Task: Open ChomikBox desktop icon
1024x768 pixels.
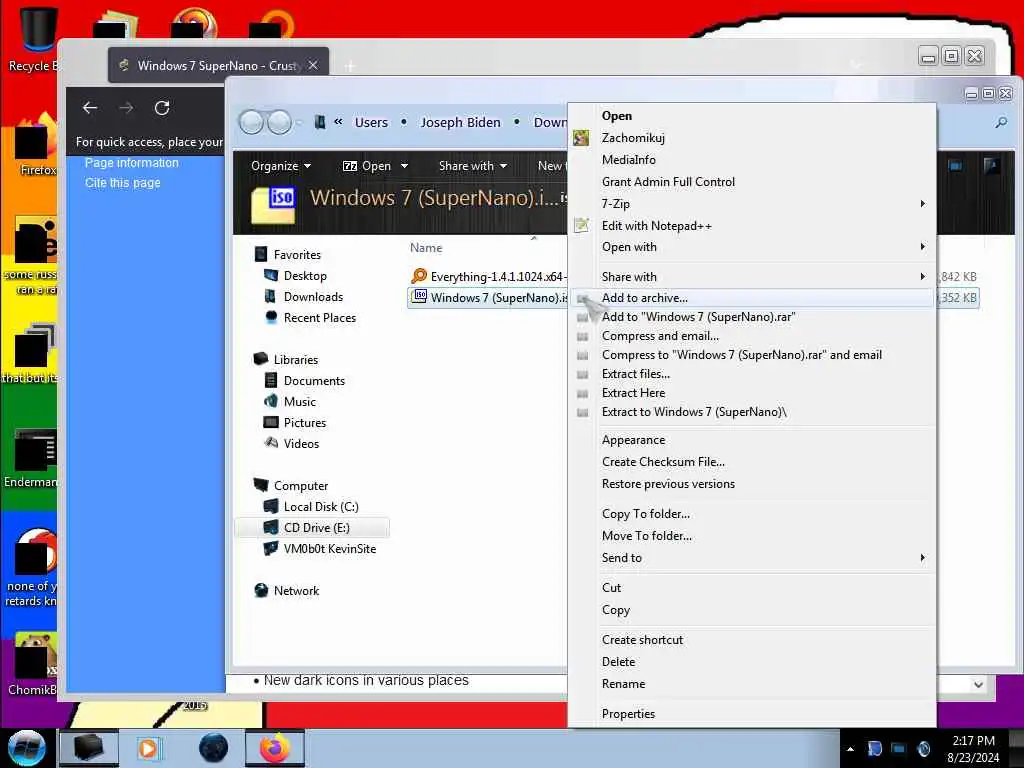Action: pos(34,665)
